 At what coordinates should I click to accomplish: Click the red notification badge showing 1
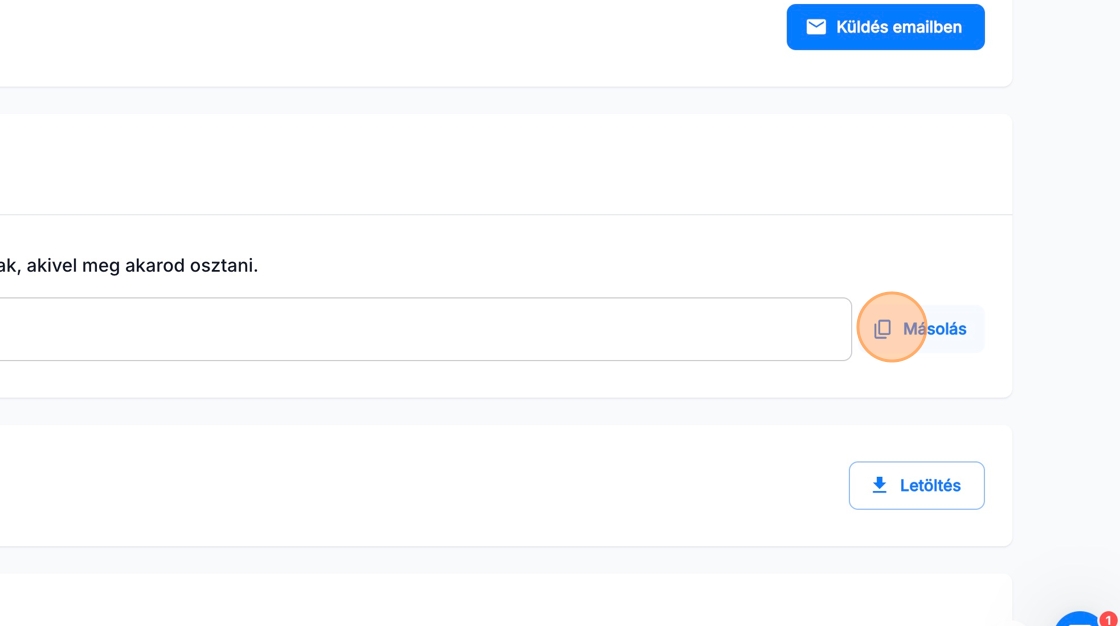click(x=1108, y=619)
